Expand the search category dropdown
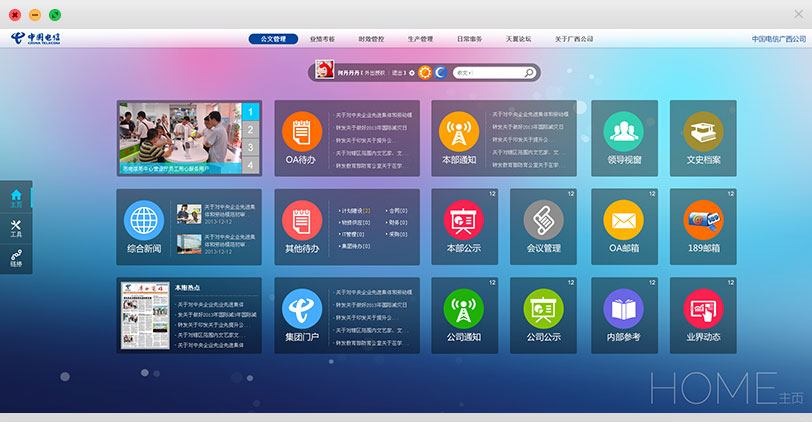The width and height of the screenshot is (812, 422). click(x=465, y=73)
